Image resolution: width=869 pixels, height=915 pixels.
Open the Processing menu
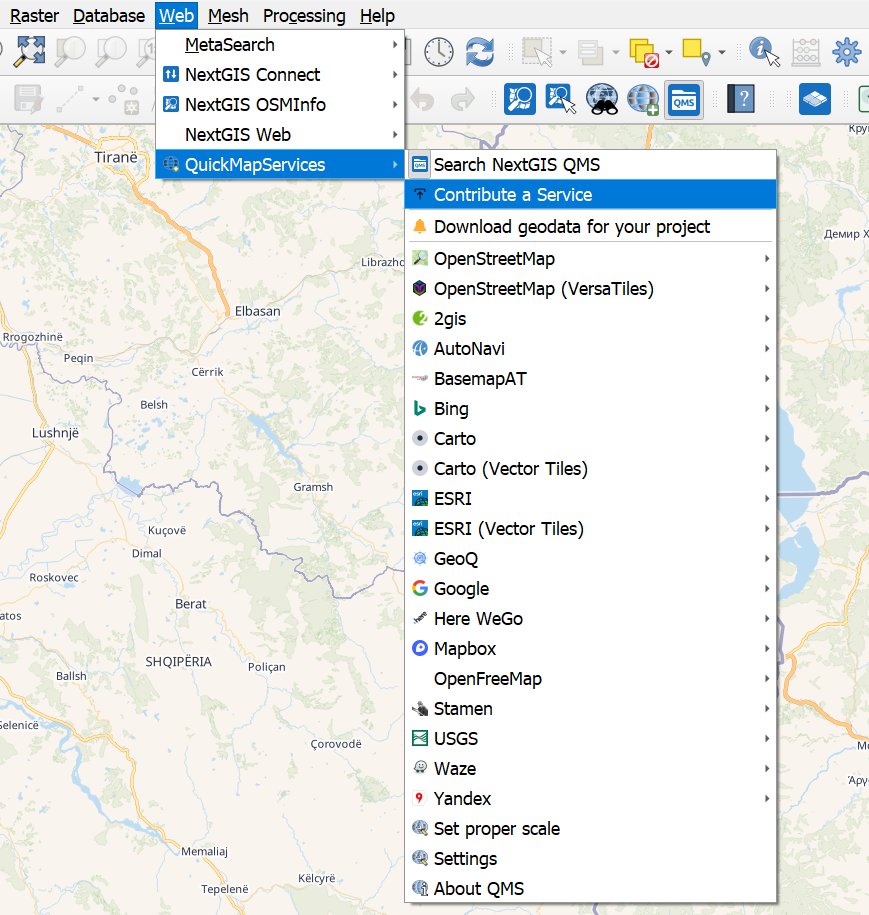pos(304,16)
